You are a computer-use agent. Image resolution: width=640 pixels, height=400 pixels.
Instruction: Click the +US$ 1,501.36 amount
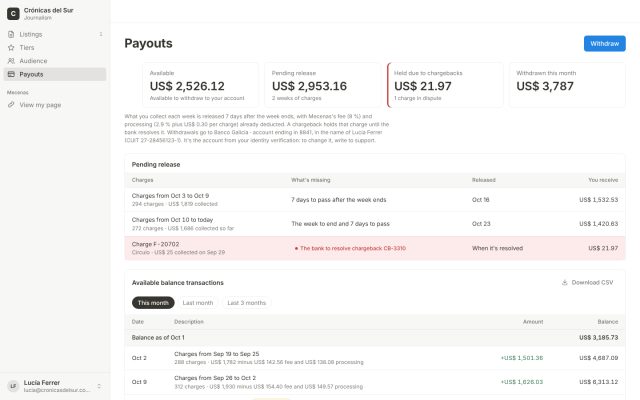[522, 358]
